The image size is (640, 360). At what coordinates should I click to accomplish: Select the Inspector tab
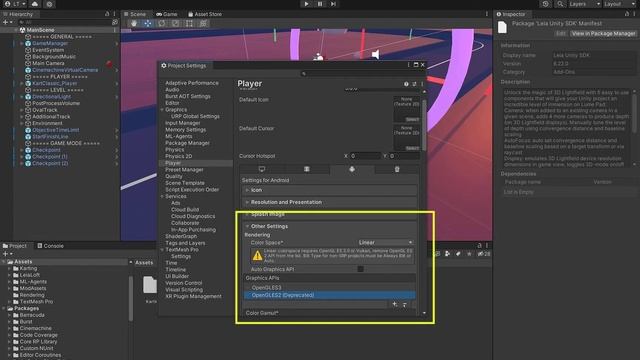[511, 14]
